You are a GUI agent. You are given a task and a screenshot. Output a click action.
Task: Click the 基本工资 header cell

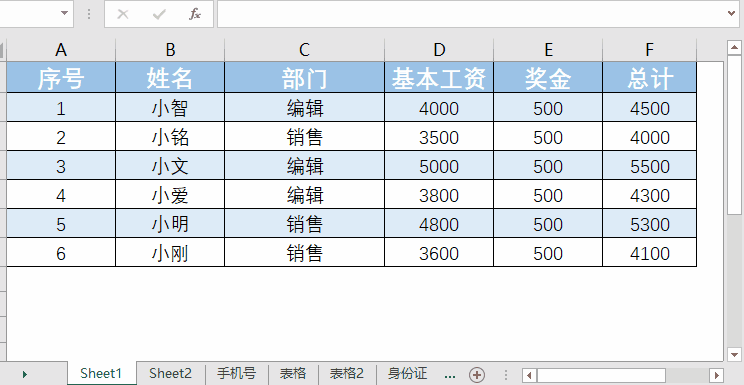pyautogui.click(x=439, y=77)
